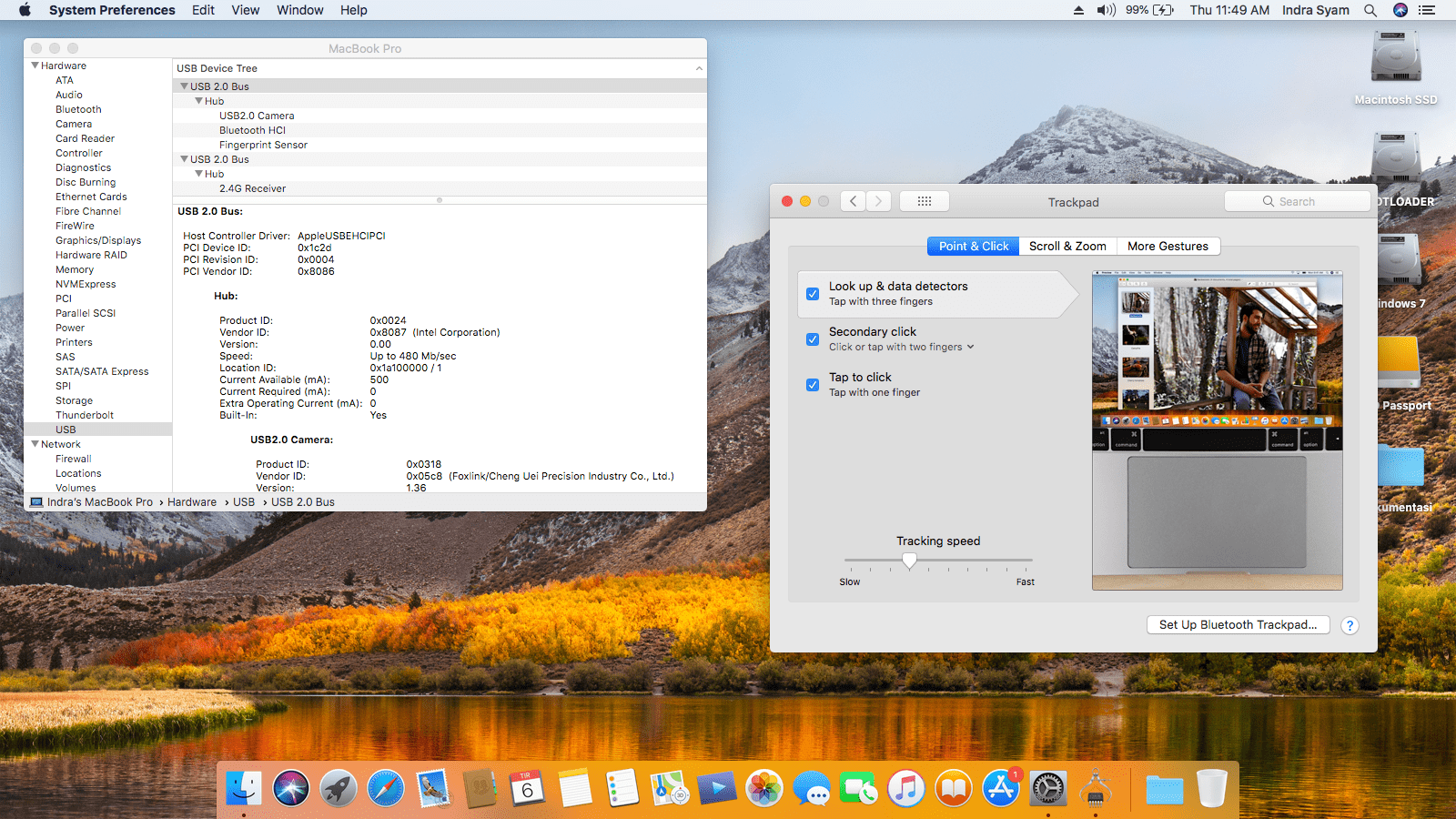Launch Siri from the Dock
Viewport: 1456px width, 819px height.
(291, 788)
